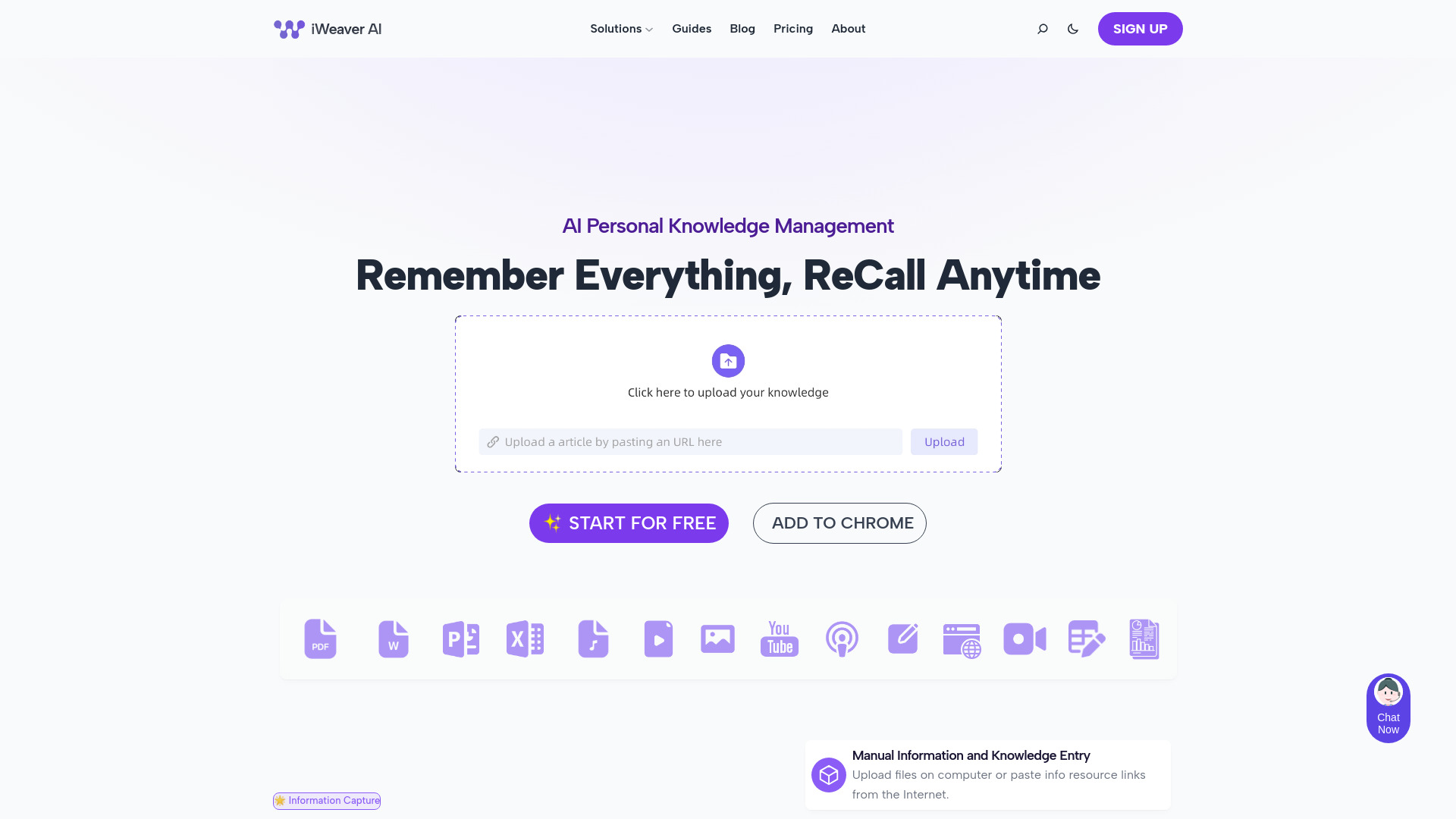The image size is (1456, 819).
Task: Click the search icon in navbar
Action: [1042, 28]
